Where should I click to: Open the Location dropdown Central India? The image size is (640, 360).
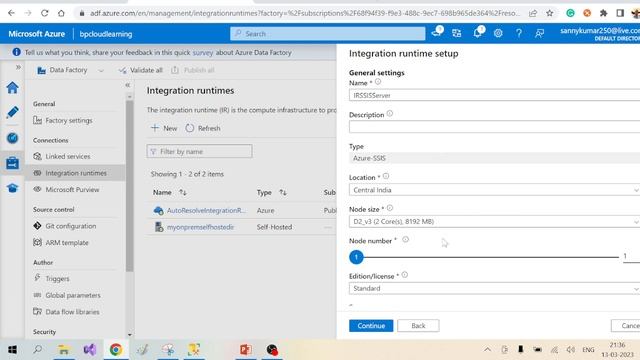click(494, 190)
